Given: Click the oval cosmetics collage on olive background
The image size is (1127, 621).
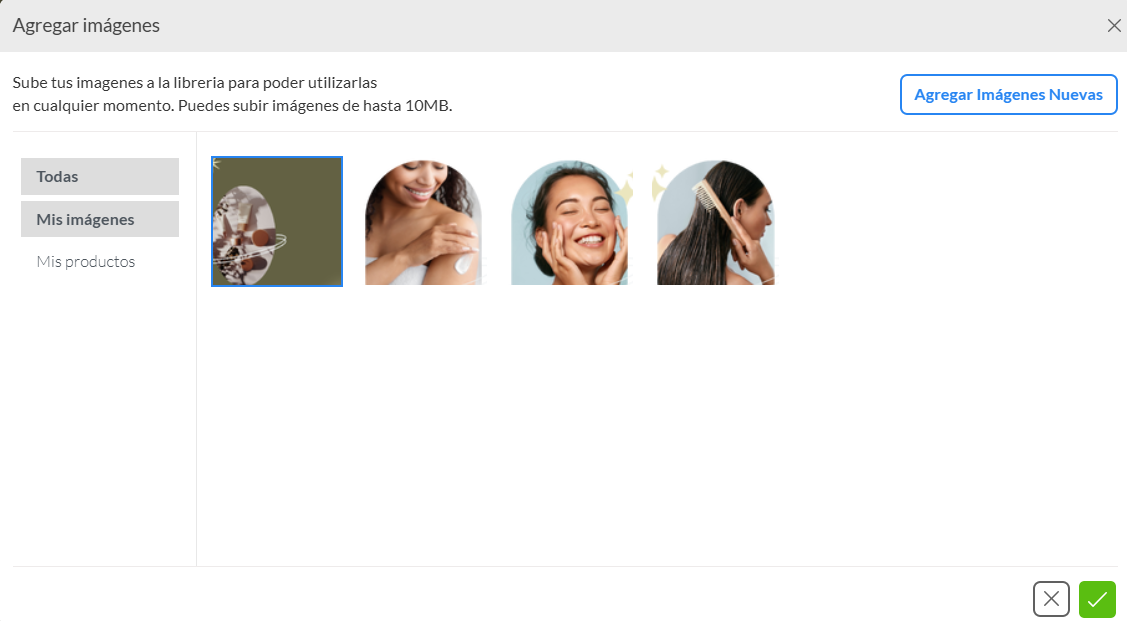Looking at the screenshot, I should pyautogui.click(x=245, y=235).
